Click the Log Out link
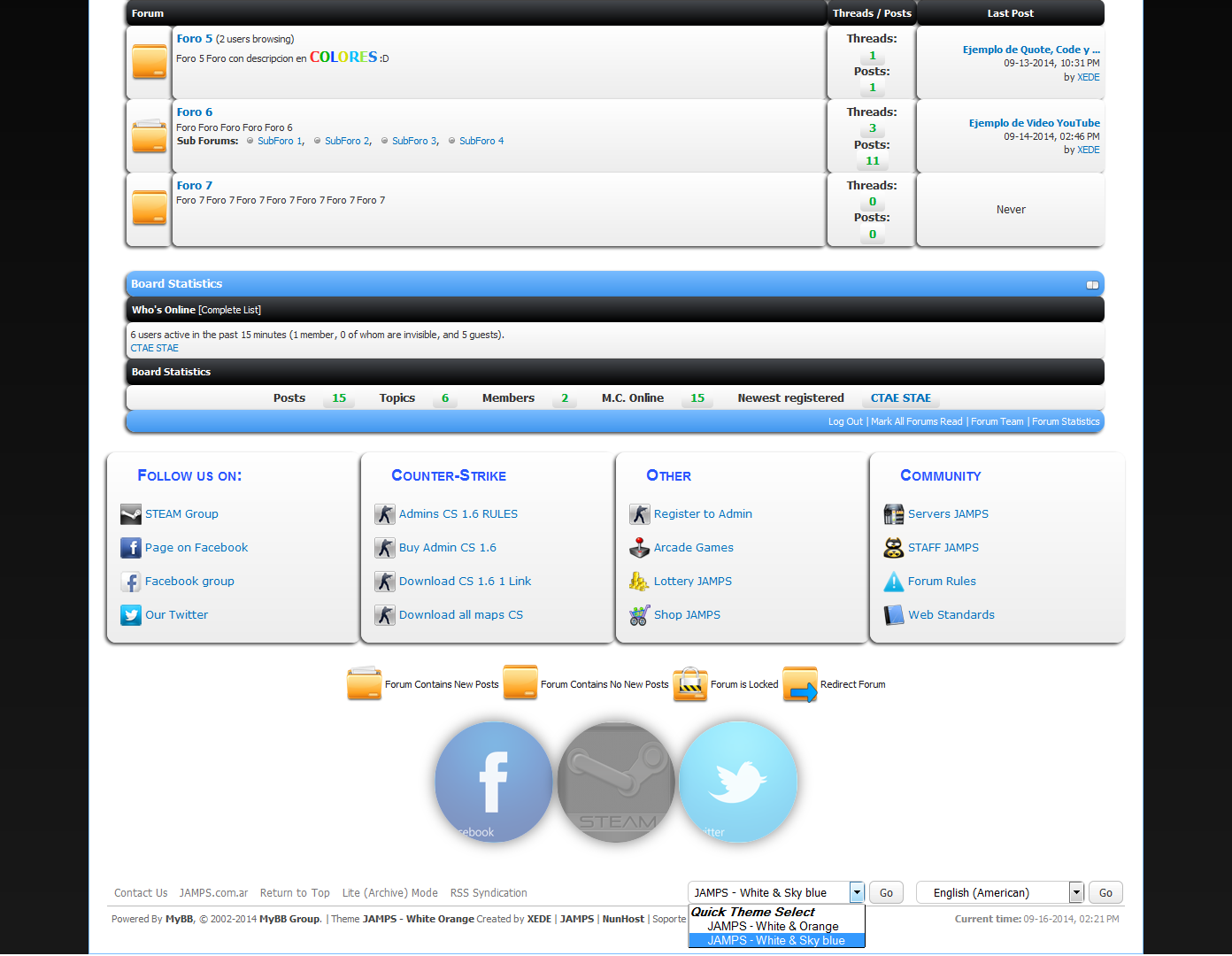1232x956 pixels. (x=845, y=422)
